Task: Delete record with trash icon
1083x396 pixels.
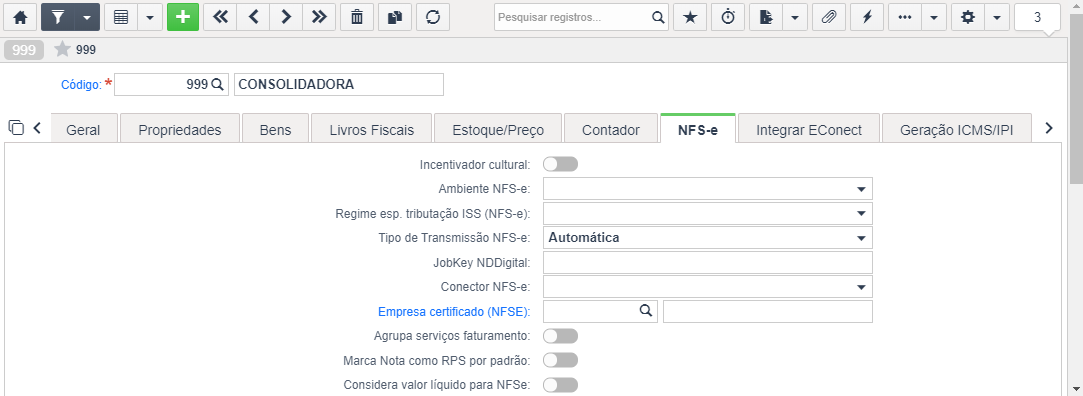Action: coord(357,17)
